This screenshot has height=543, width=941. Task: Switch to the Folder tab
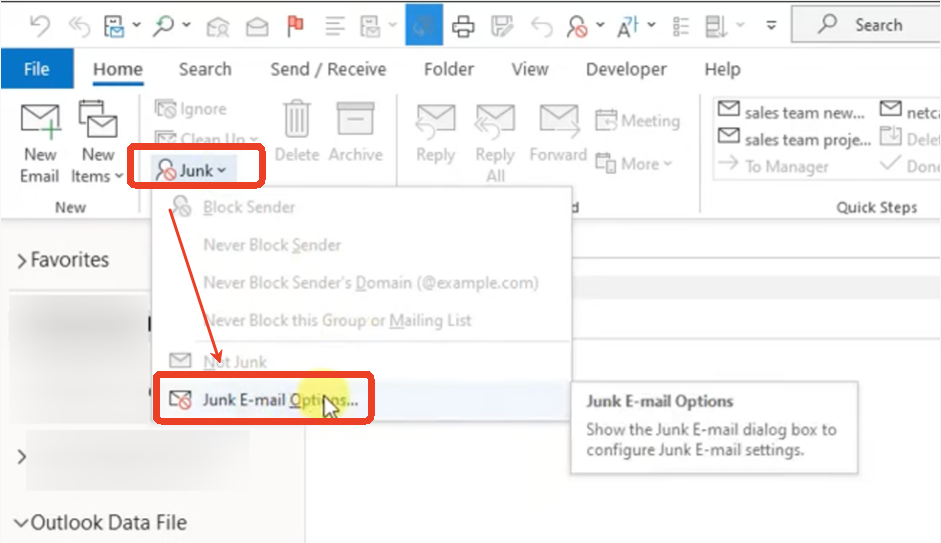coord(449,70)
